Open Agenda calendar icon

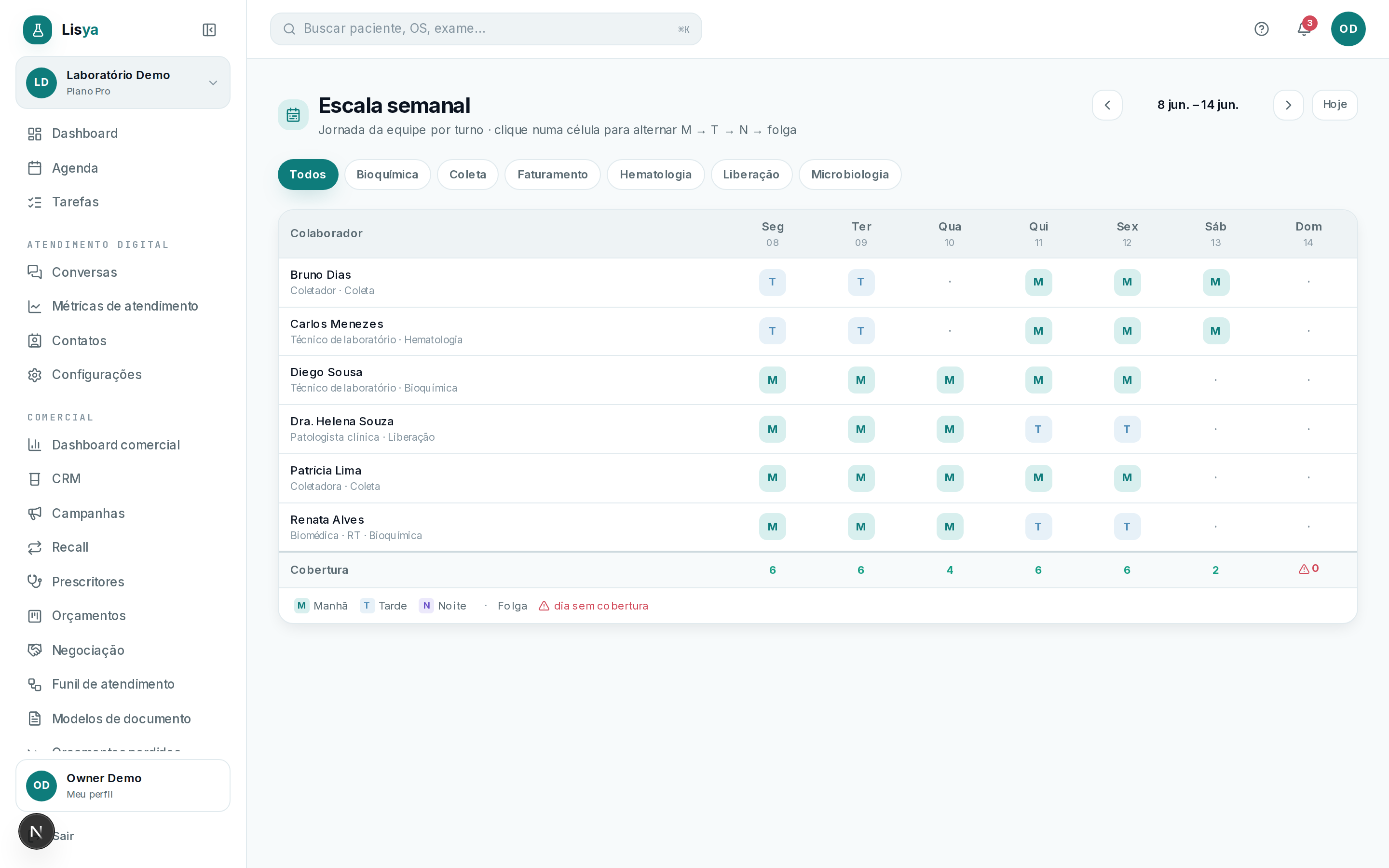(34, 168)
